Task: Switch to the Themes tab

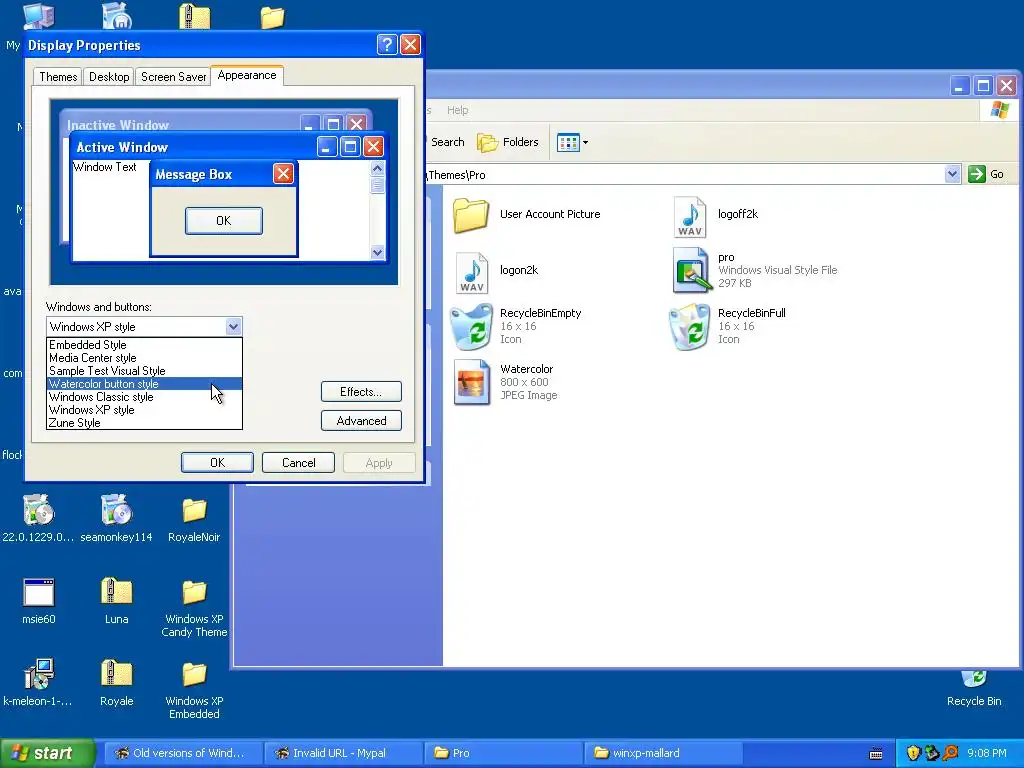Action: coord(58,77)
